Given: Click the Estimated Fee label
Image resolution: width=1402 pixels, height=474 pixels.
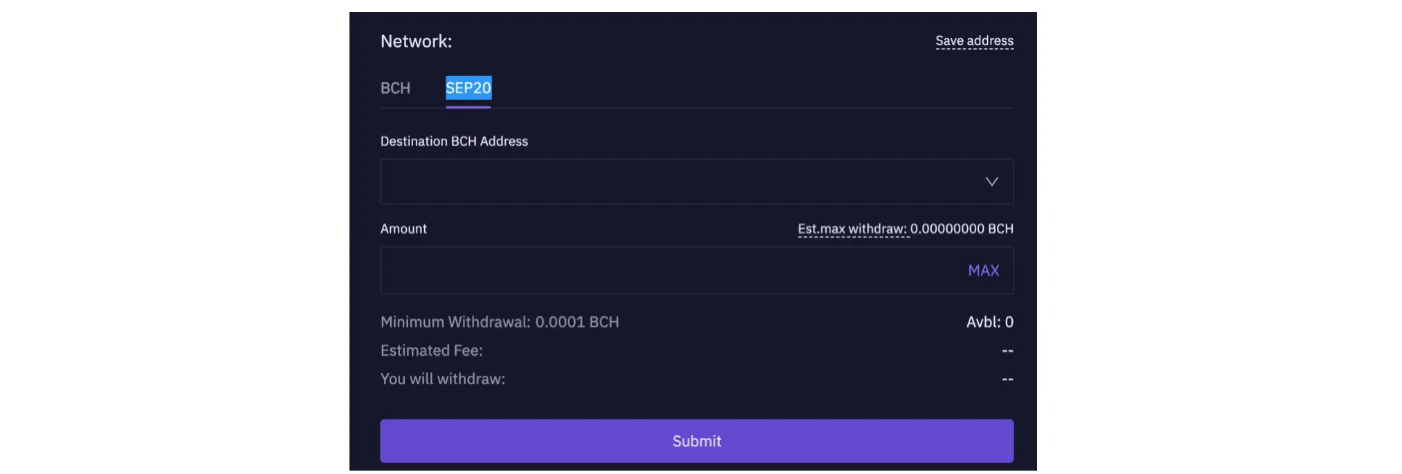Looking at the screenshot, I should pos(432,351).
